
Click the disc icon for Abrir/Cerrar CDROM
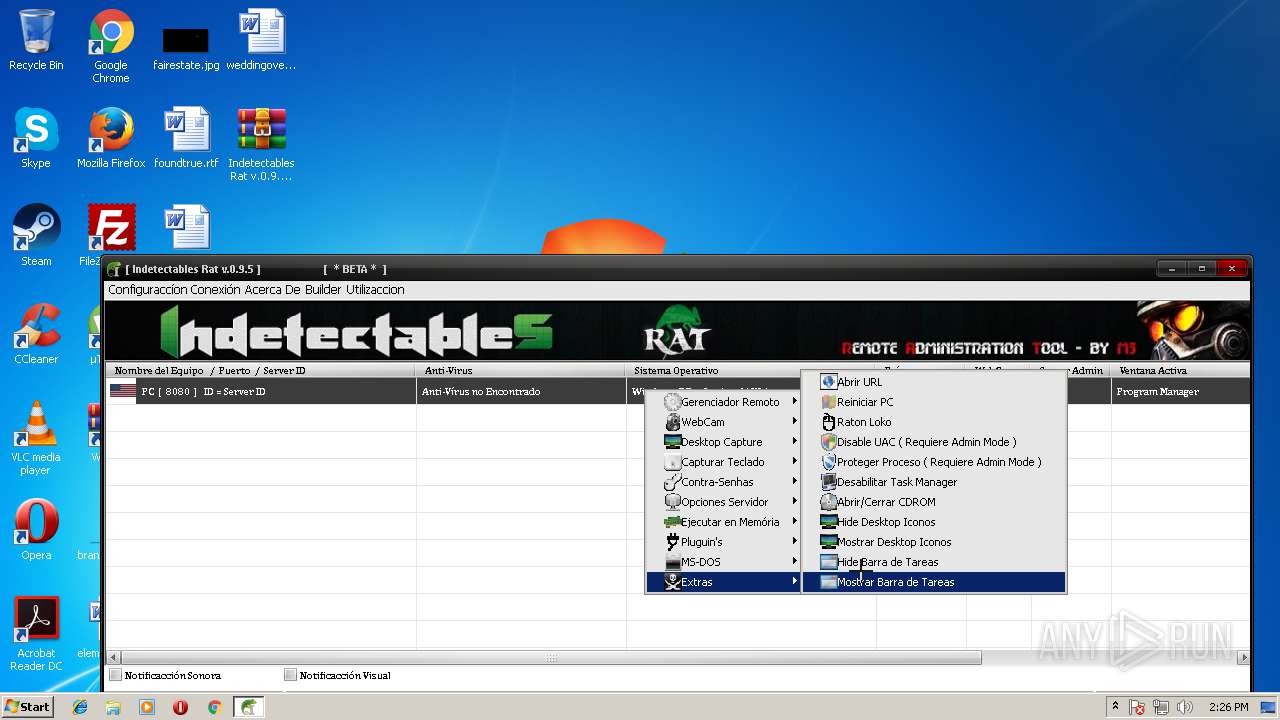pyautogui.click(x=828, y=502)
